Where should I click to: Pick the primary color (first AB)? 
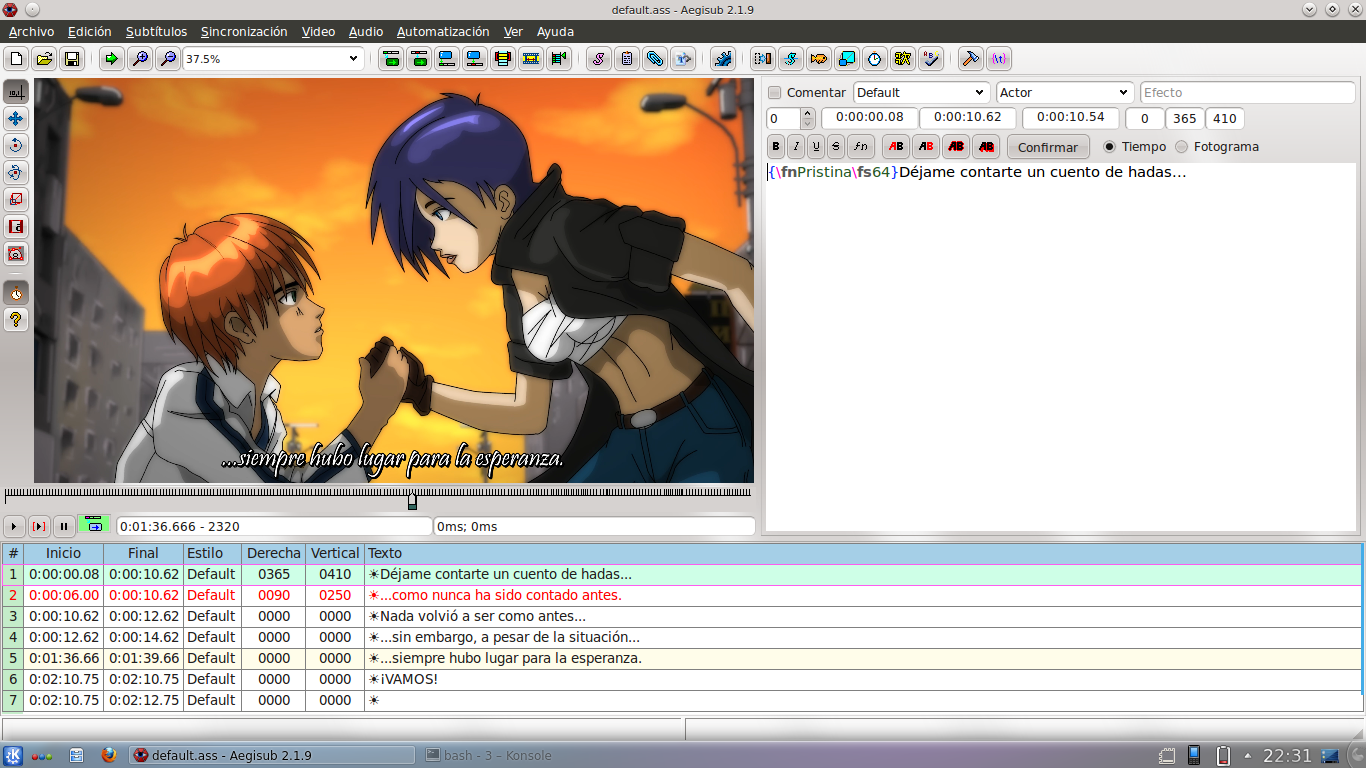[x=896, y=147]
